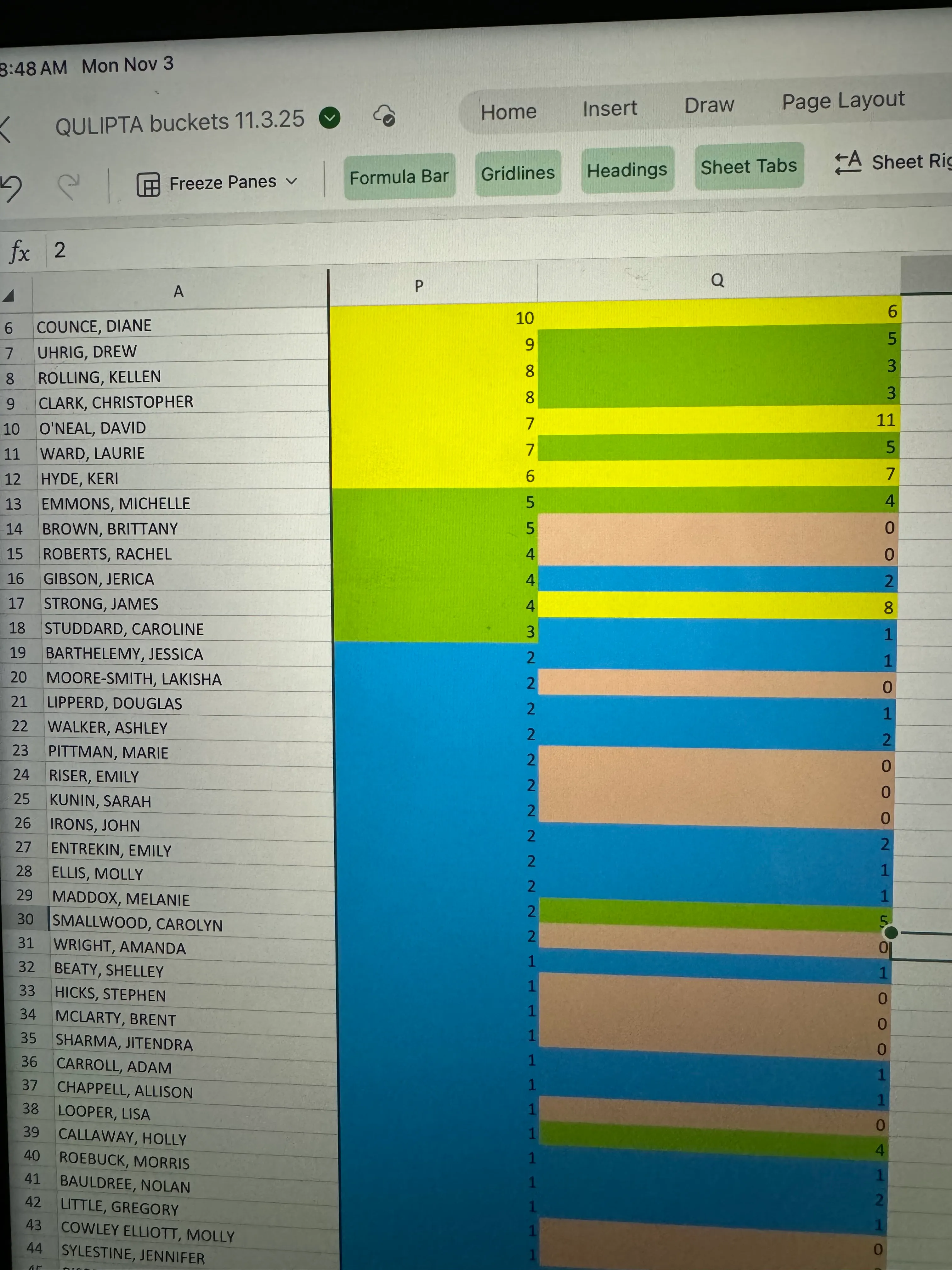Screen dimensions: 952x1270
Task: Tap the green saved checkmark badge
Action: [x=329, y=118]
